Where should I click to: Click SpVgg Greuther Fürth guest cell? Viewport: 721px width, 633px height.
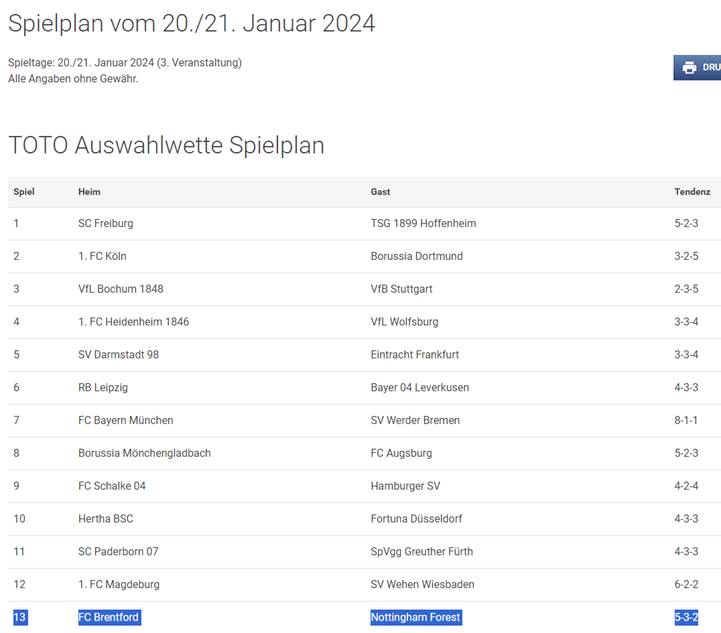(x=422, y=552)
